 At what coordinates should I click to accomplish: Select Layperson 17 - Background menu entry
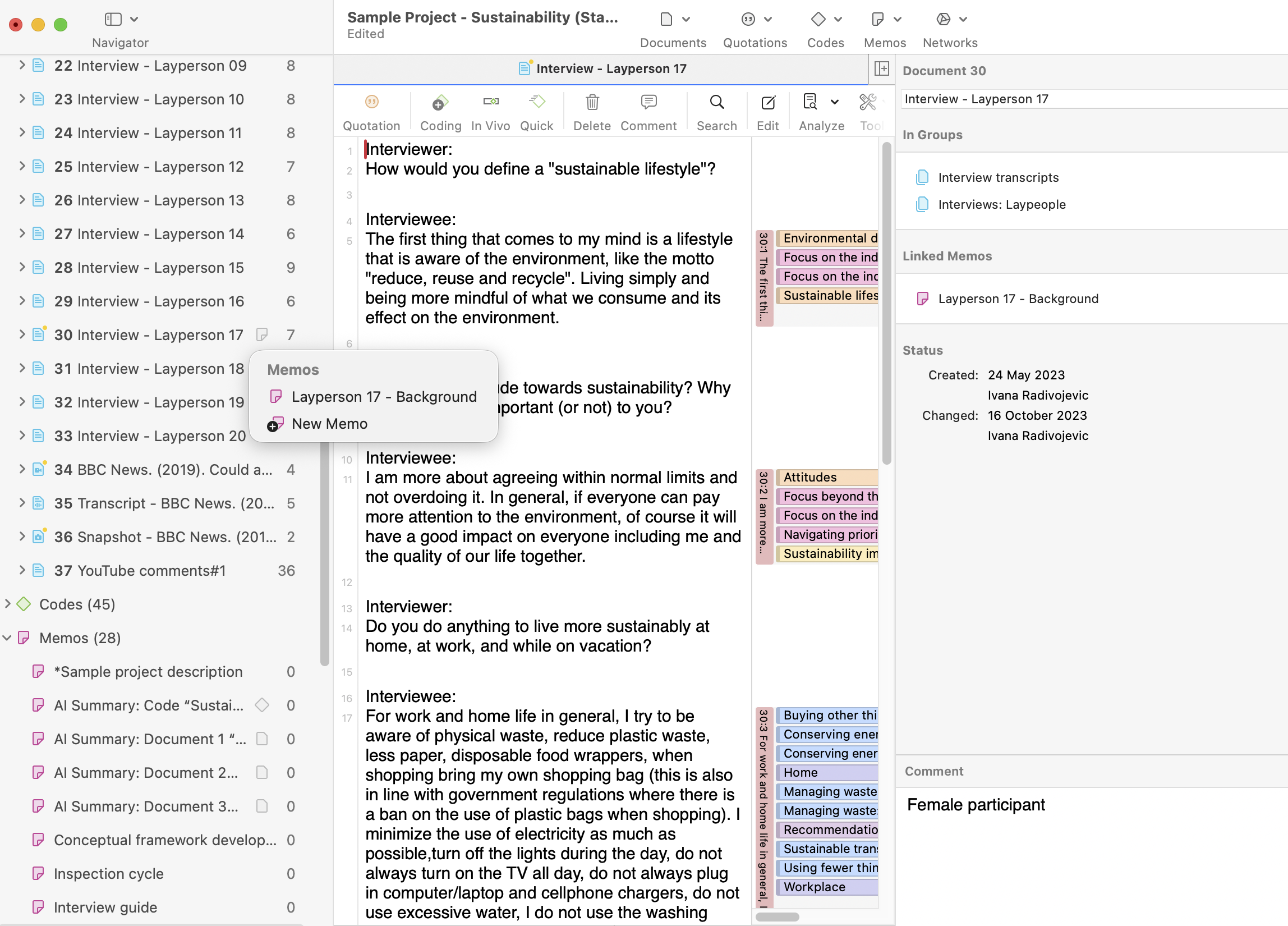383,397
